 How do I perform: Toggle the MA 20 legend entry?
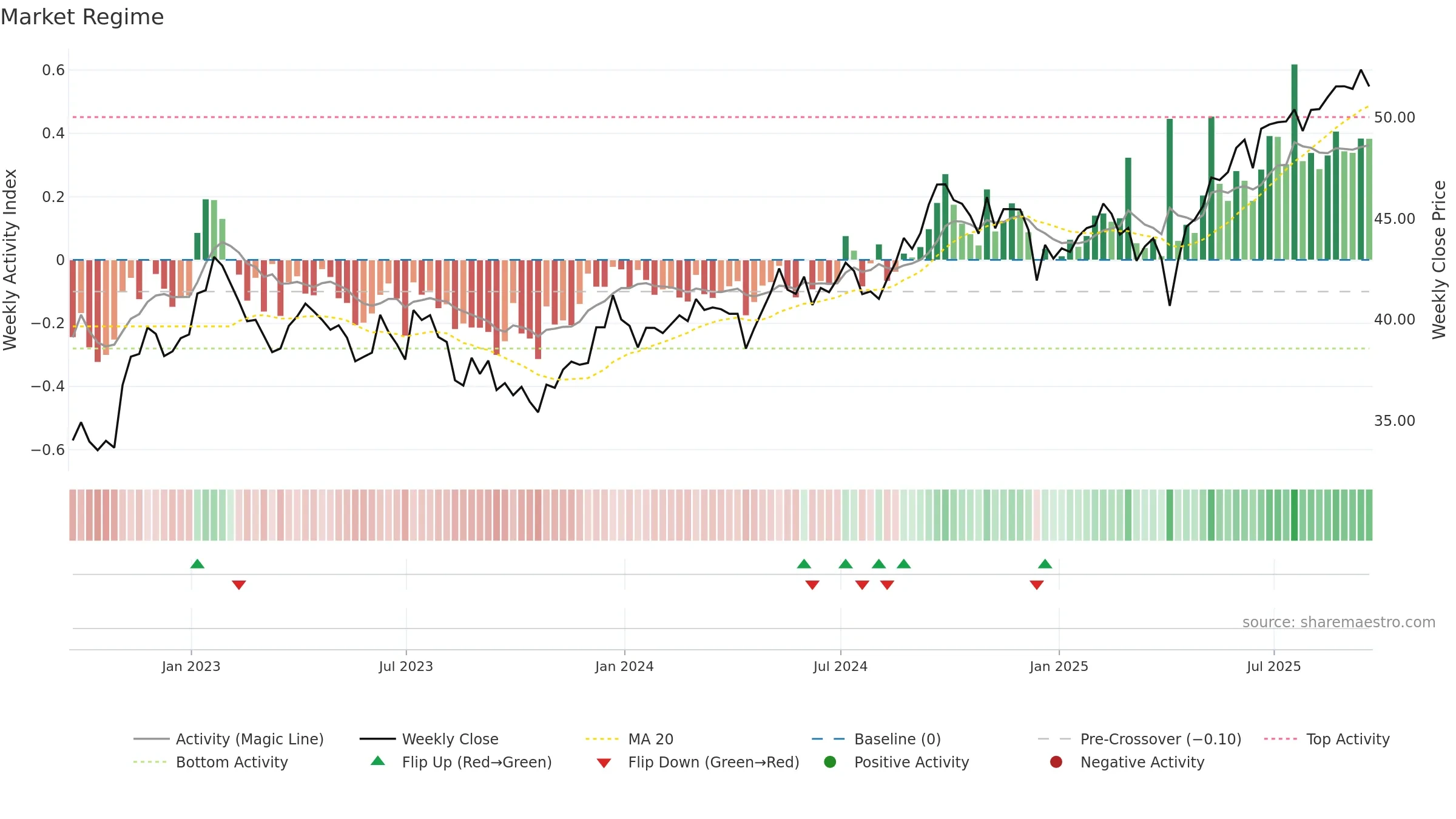pyautogui.click(x=629, y=739)
